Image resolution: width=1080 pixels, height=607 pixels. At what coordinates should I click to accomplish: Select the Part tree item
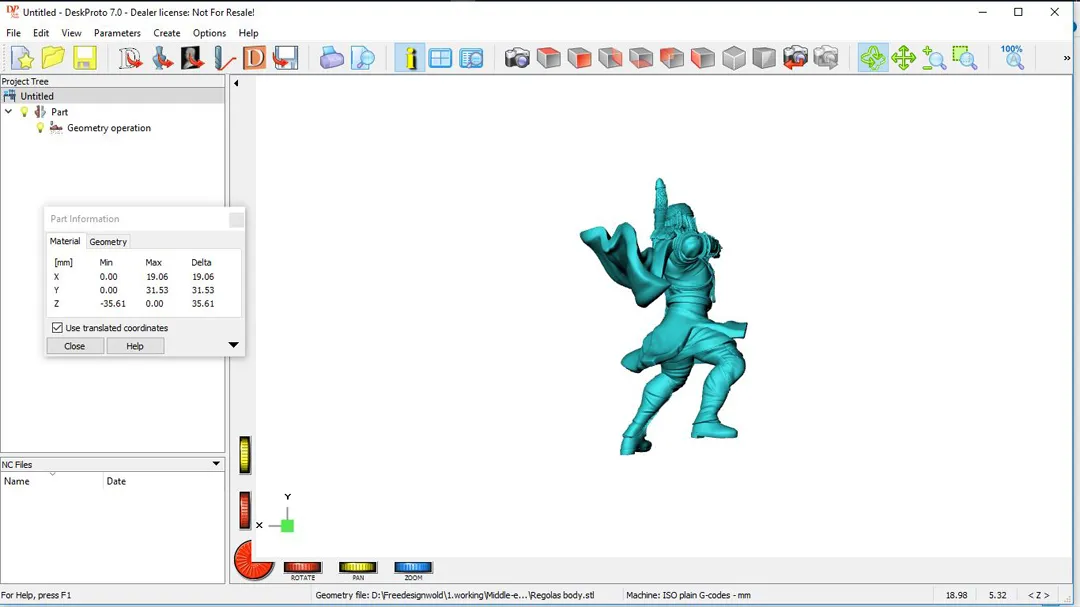coord(59,112)
